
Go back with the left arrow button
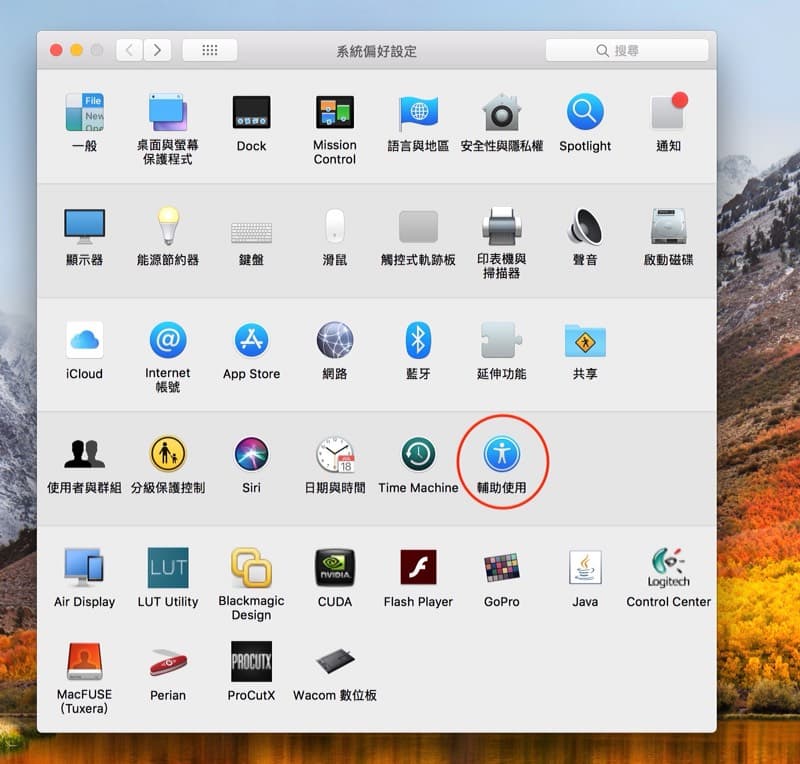130,50
